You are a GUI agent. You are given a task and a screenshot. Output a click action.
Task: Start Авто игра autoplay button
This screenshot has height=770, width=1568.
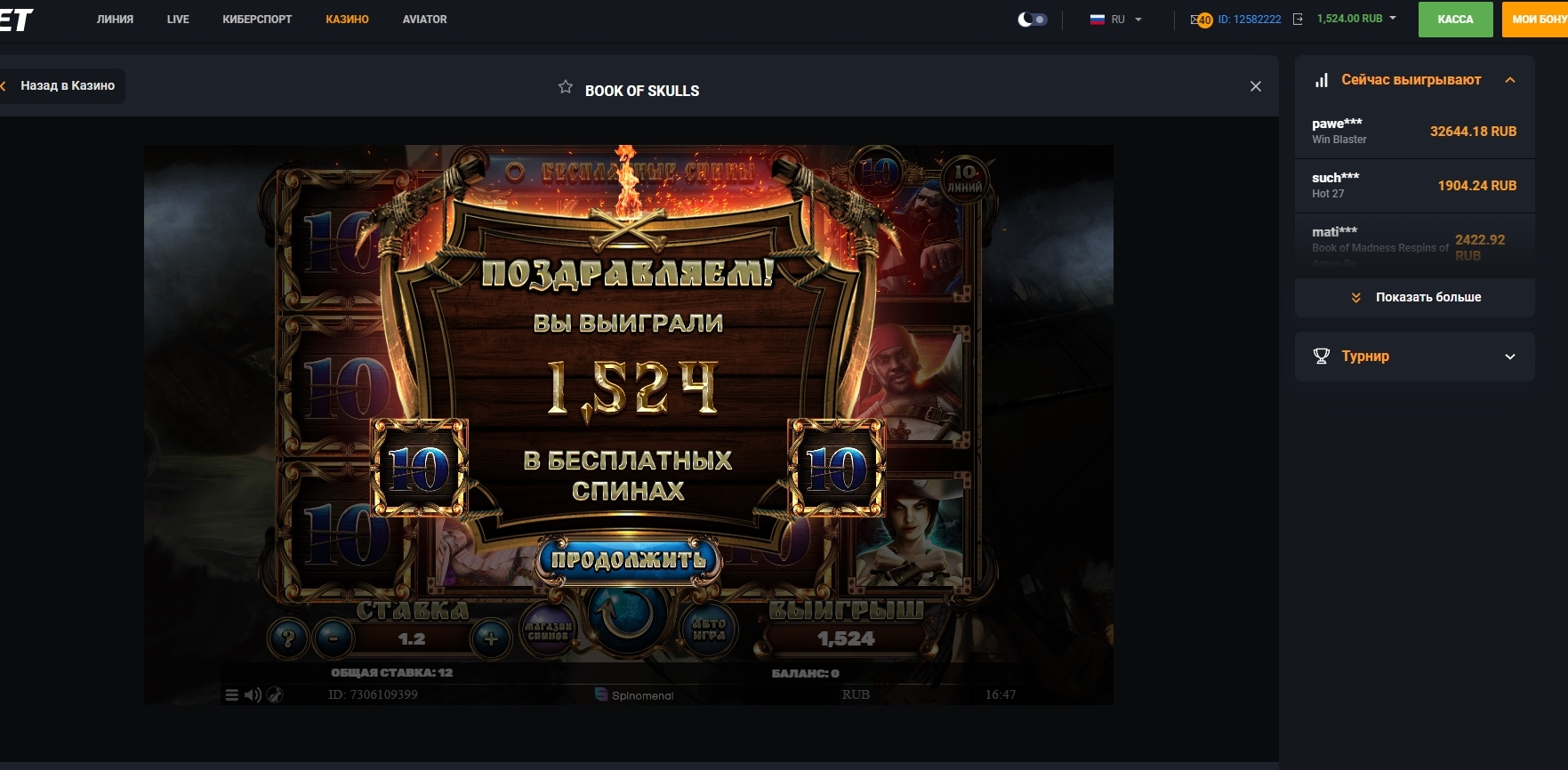click(709, 630)
